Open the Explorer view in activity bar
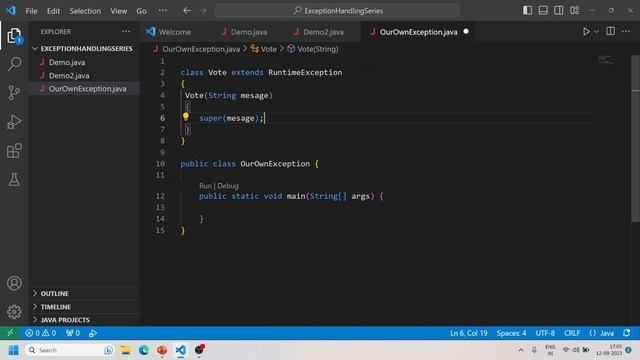This screenshot has width=640, height=360. pyautogui.click(x=14, y=36)
